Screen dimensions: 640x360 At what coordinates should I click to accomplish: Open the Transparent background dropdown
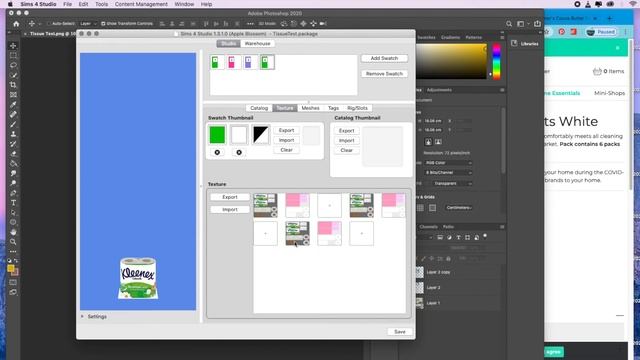452,184
